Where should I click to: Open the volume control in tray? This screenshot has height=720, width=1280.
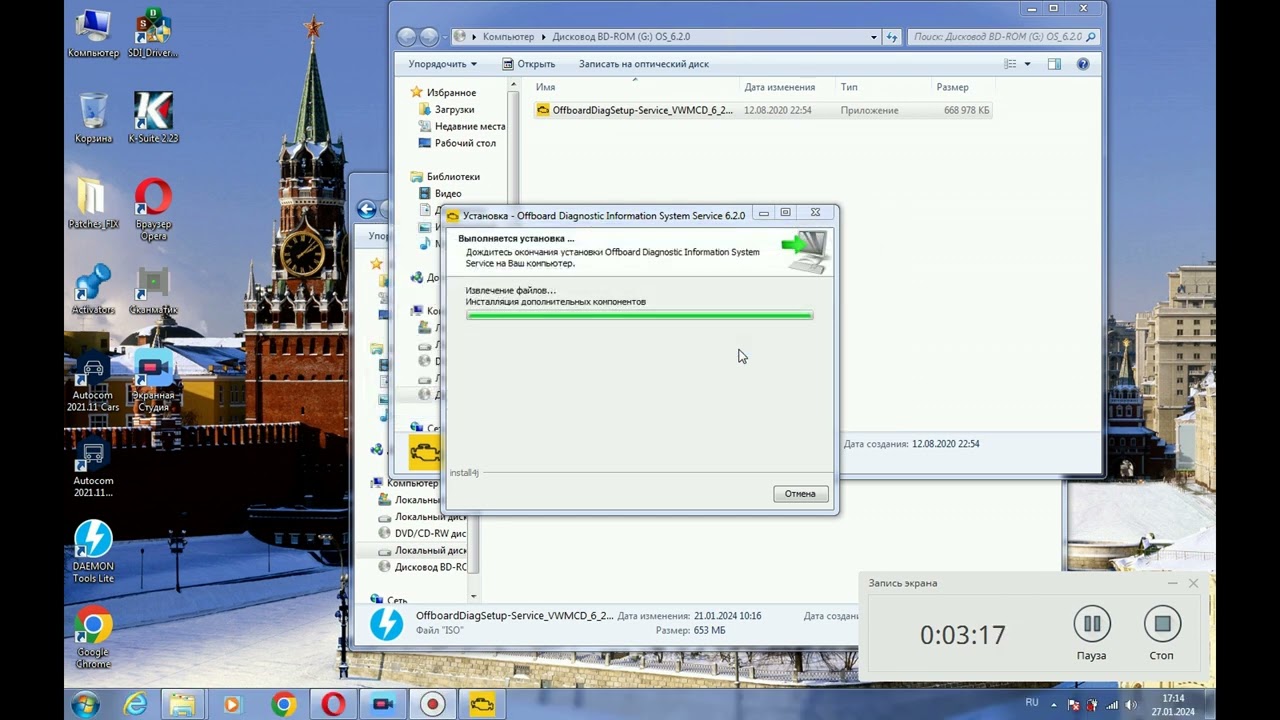point(1129,705)
